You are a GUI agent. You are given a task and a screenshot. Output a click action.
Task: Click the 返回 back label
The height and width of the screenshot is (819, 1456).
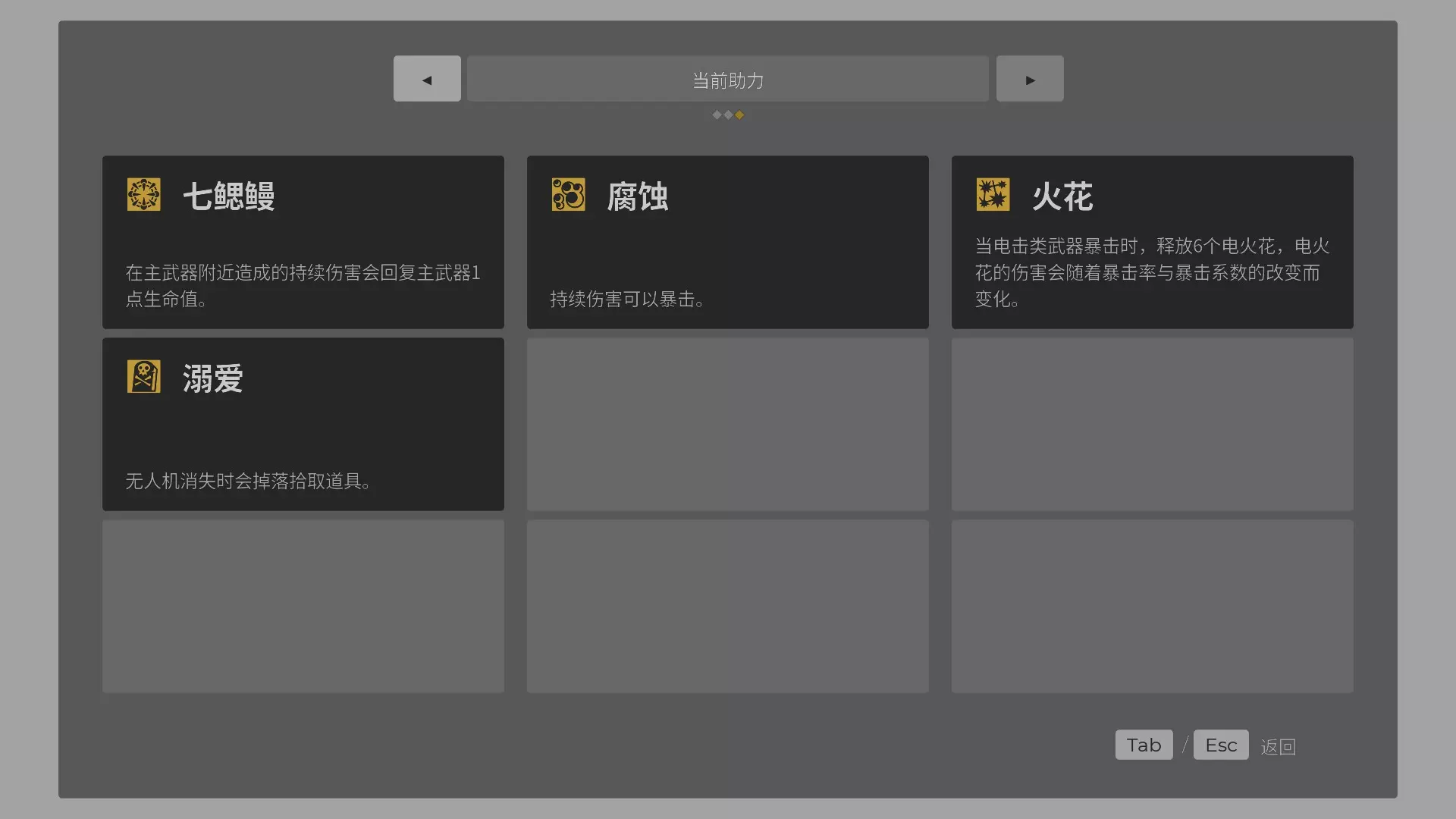[1278, 747]
